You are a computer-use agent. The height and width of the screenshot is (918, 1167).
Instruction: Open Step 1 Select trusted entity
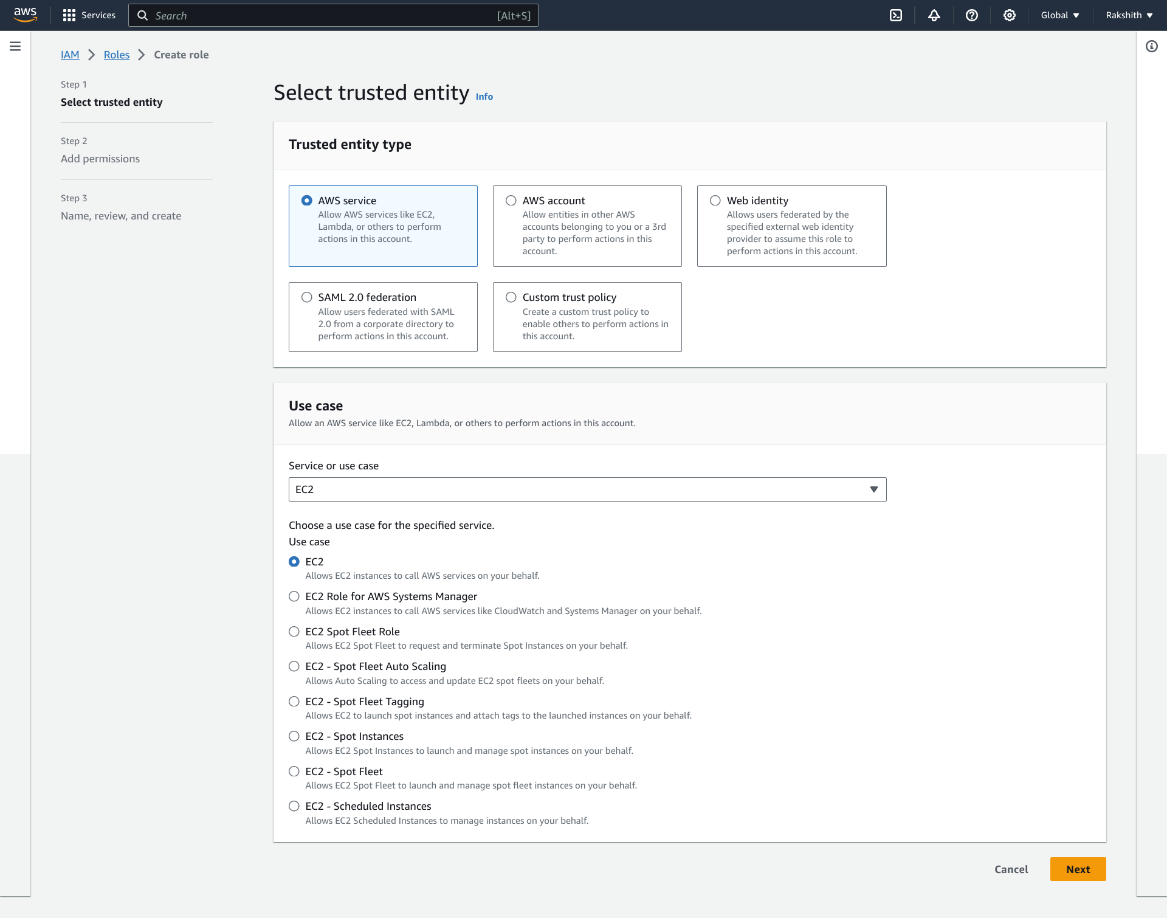112,102
